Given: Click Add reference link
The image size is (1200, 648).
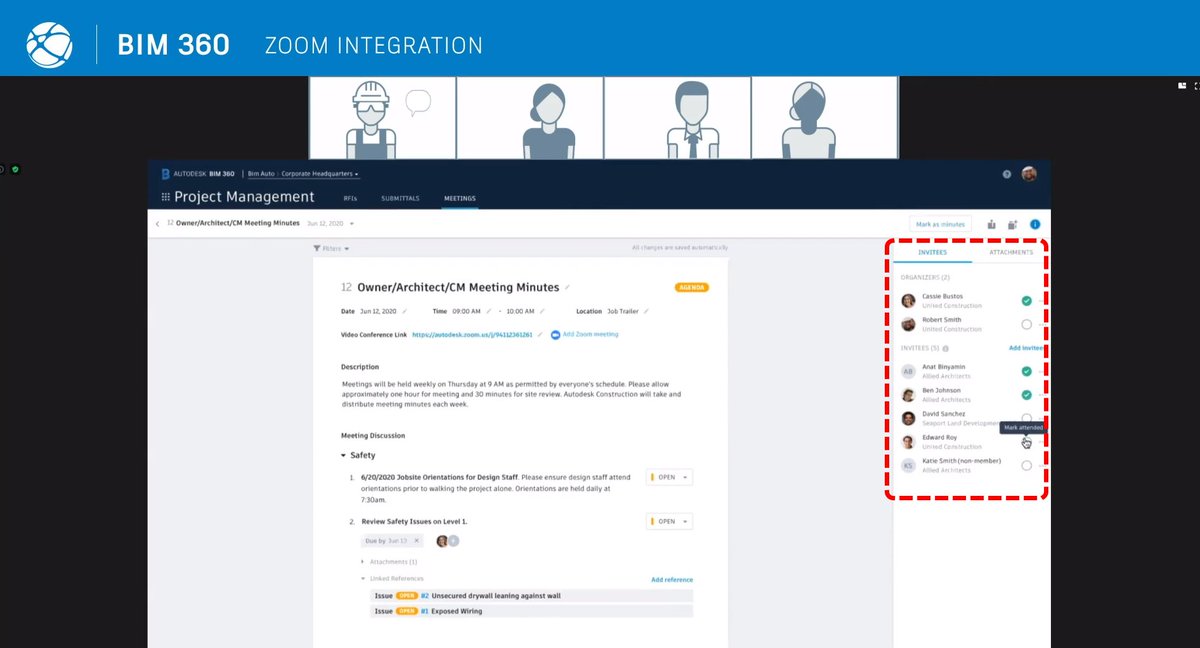Looking at the screenshot, I should coord(672,580).
